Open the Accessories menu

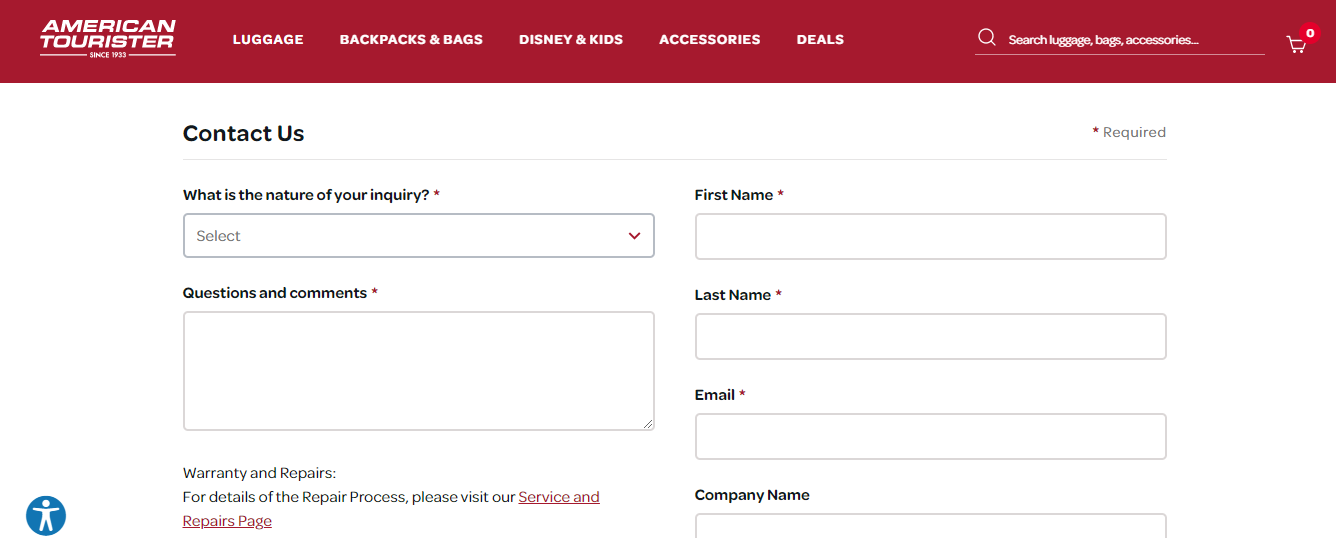tap(710, 40)
